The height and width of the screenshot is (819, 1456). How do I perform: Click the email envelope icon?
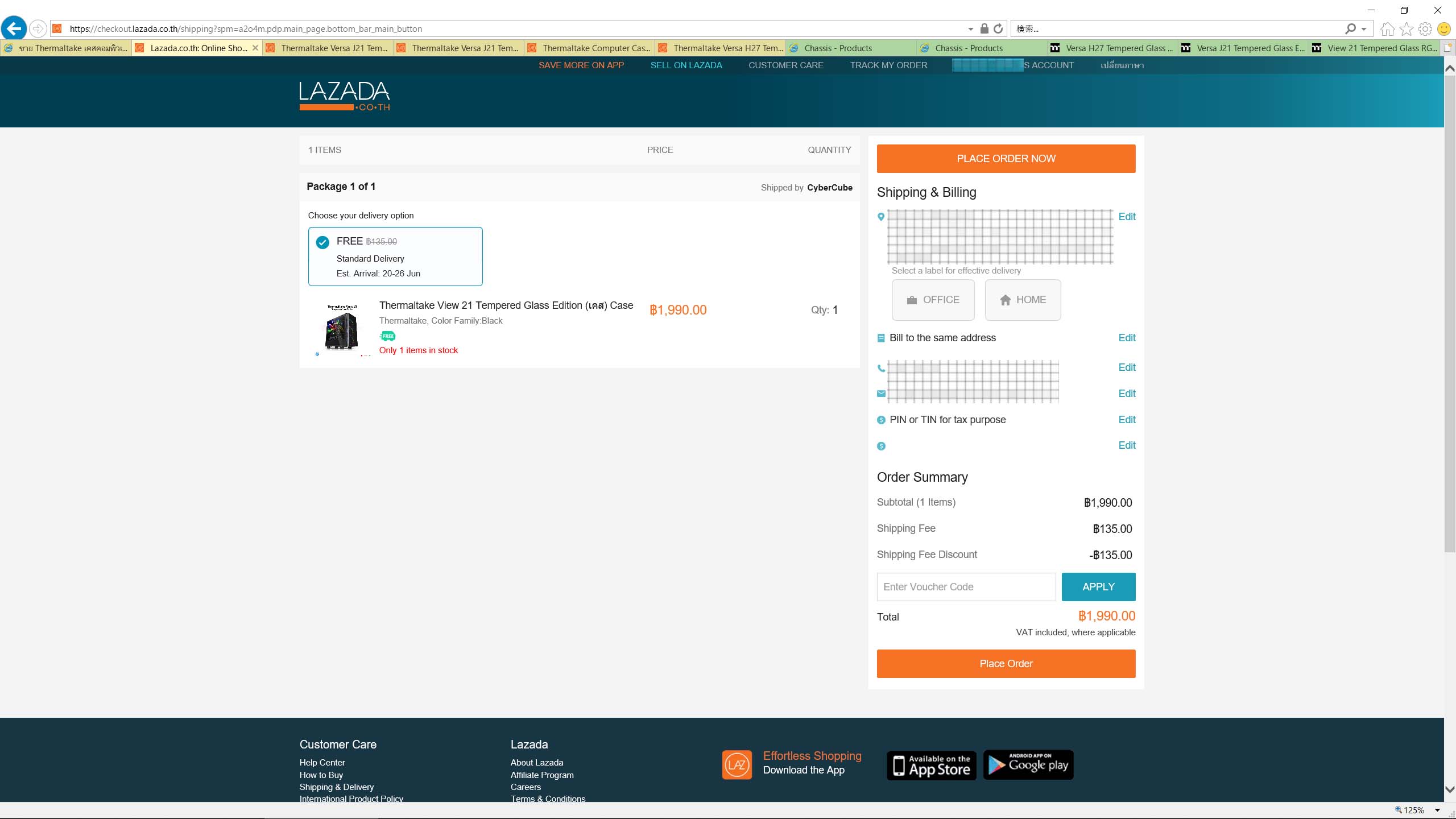click(x=881, y=394)
